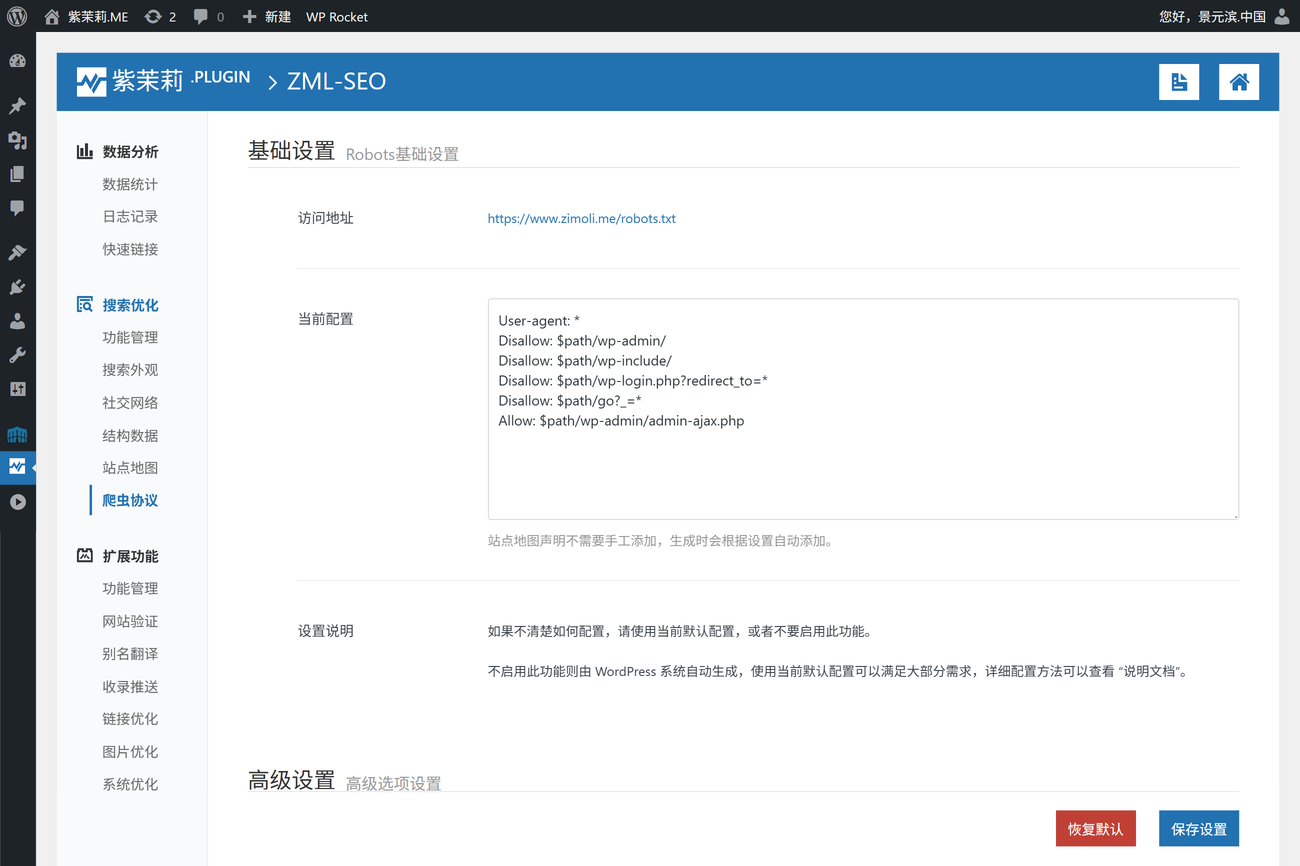The image size is (1300, 866).
Task: Open 图片优化 menu item
Action: tap(130, 751)
